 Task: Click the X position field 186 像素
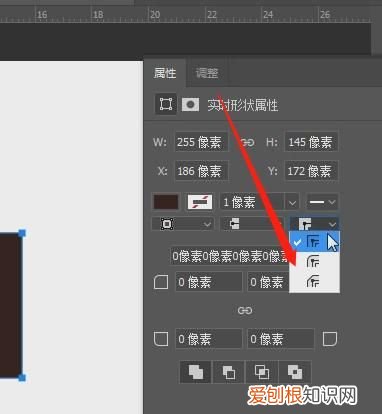click(202, 171)
